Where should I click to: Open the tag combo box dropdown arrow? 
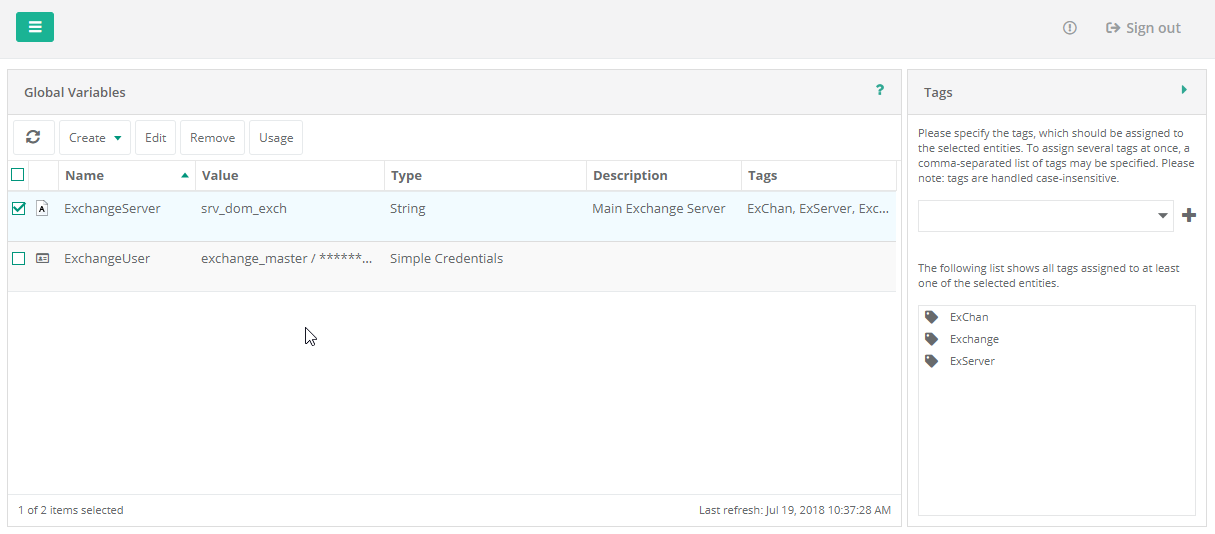(x=1163, y=216)
